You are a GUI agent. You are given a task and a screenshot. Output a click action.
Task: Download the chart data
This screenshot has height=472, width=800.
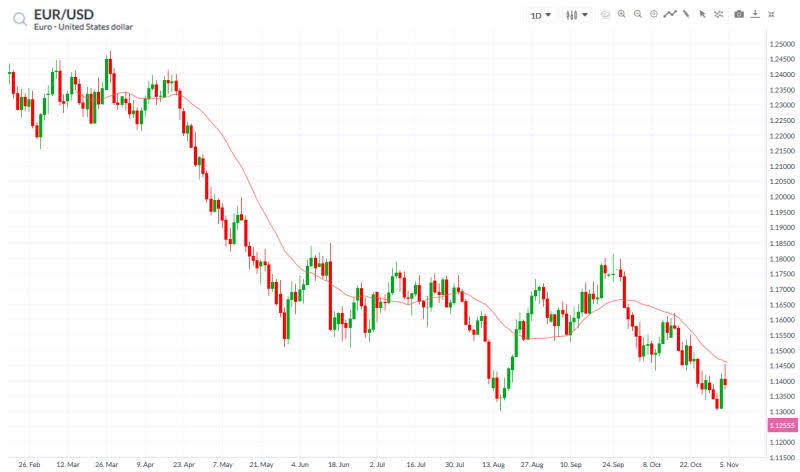(755, 15)
